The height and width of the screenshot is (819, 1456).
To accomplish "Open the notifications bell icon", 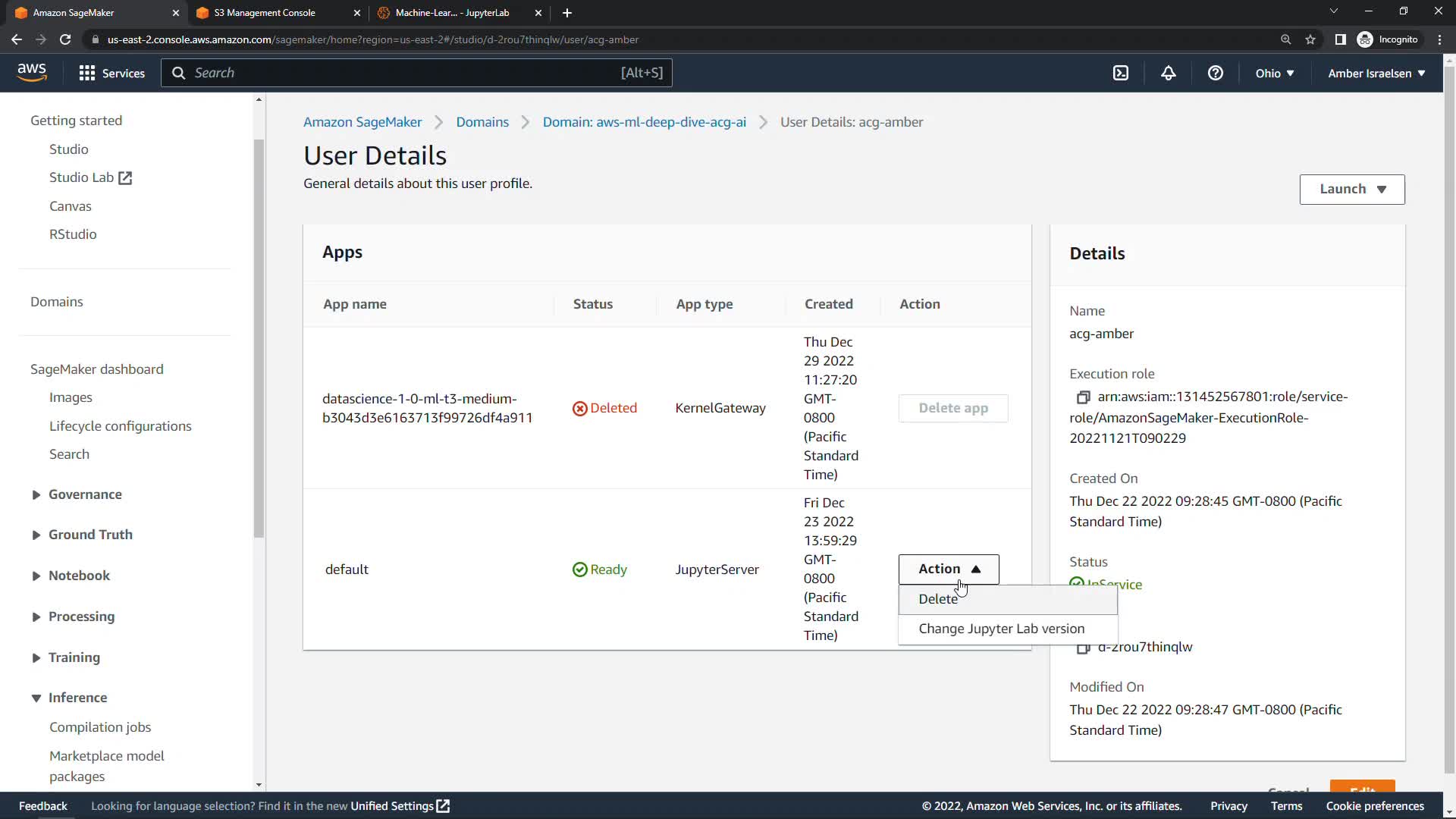I will [x=1169, y=73].
